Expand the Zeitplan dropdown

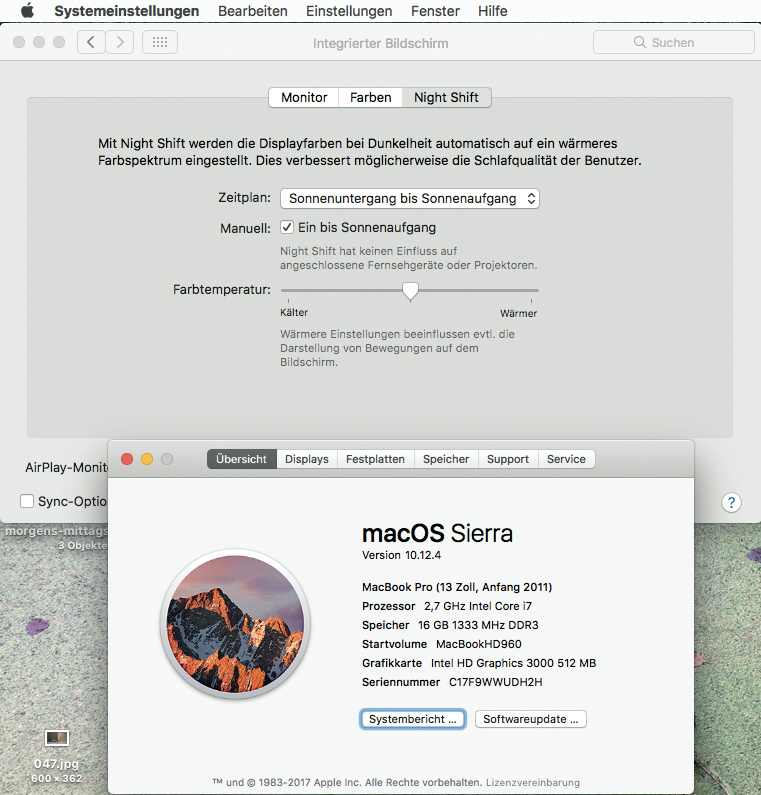pyautogui.click(x=410, y=198)
